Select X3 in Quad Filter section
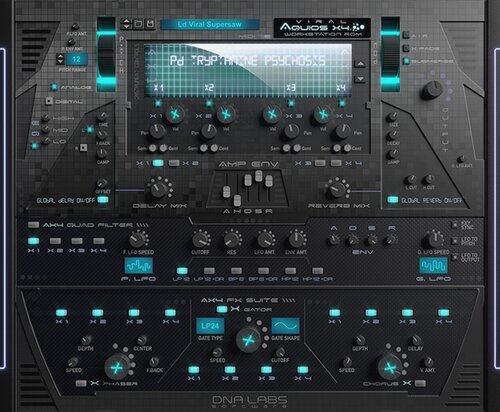The width and height of the screenshot is (500, 412). pyautogui.click(x=77, y=241)
